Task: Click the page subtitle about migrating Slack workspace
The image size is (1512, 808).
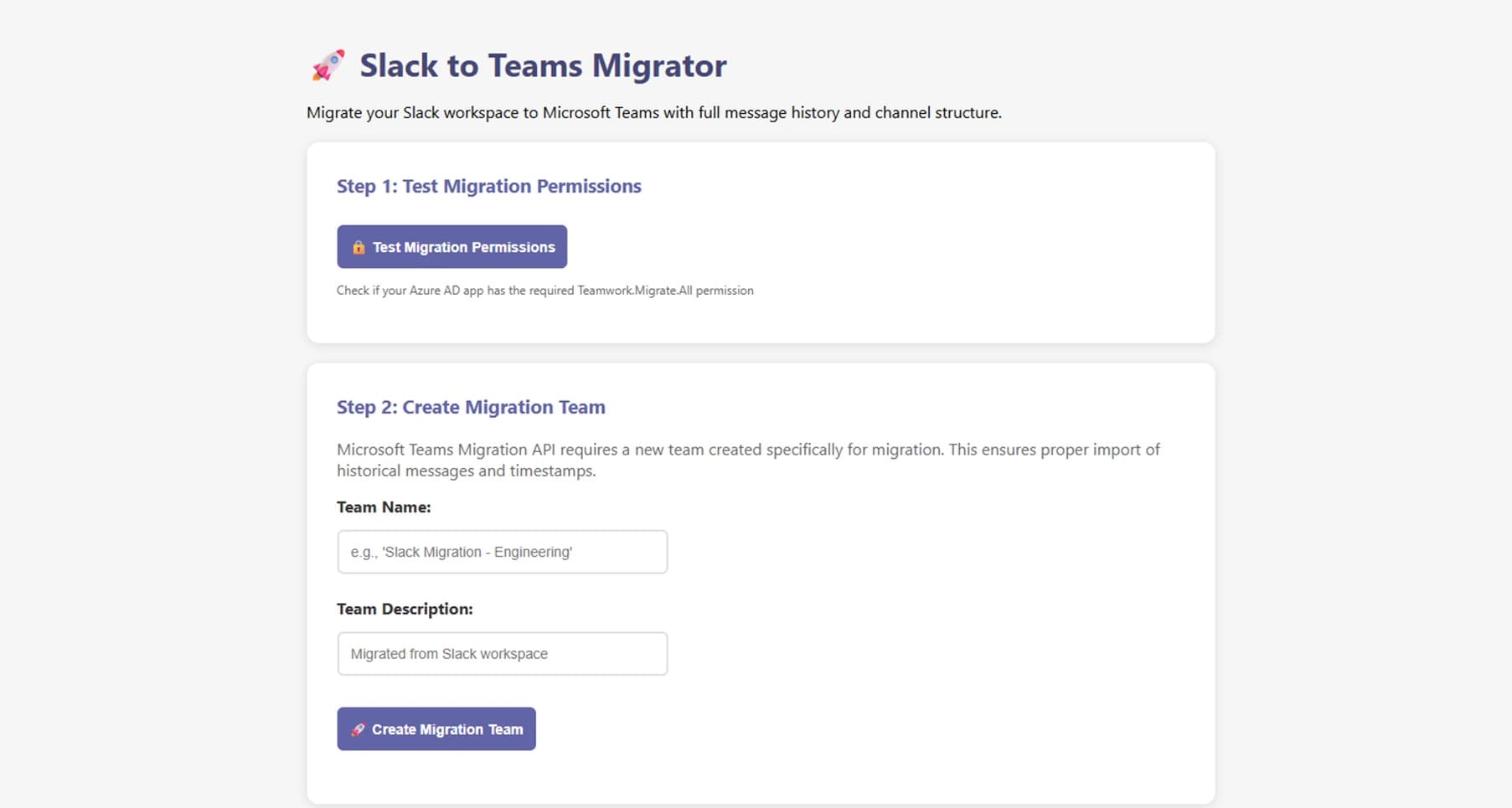Action: pyautogui.click(x=654, y=111)
